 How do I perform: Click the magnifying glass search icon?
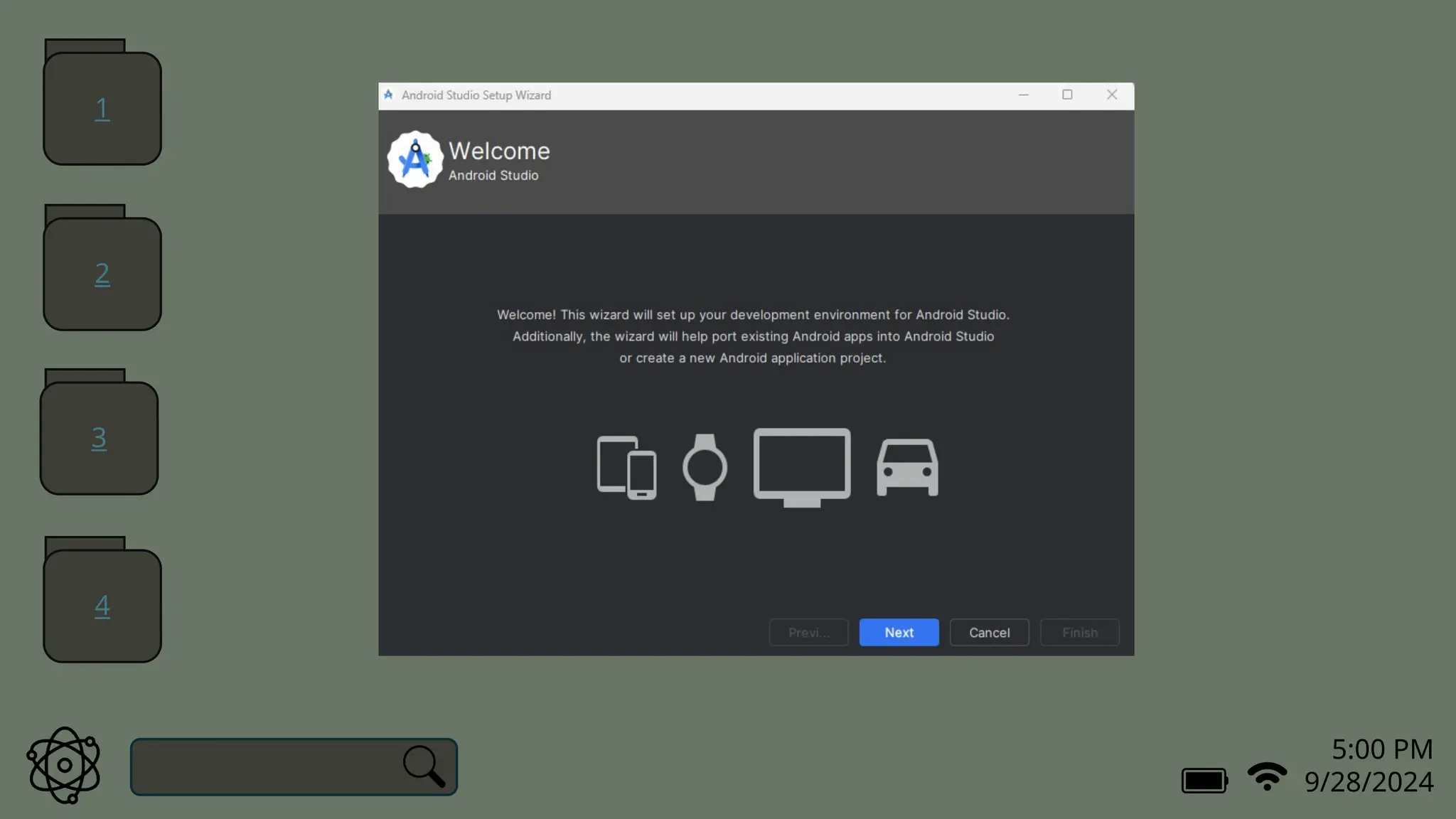click(x=424, y=766)
